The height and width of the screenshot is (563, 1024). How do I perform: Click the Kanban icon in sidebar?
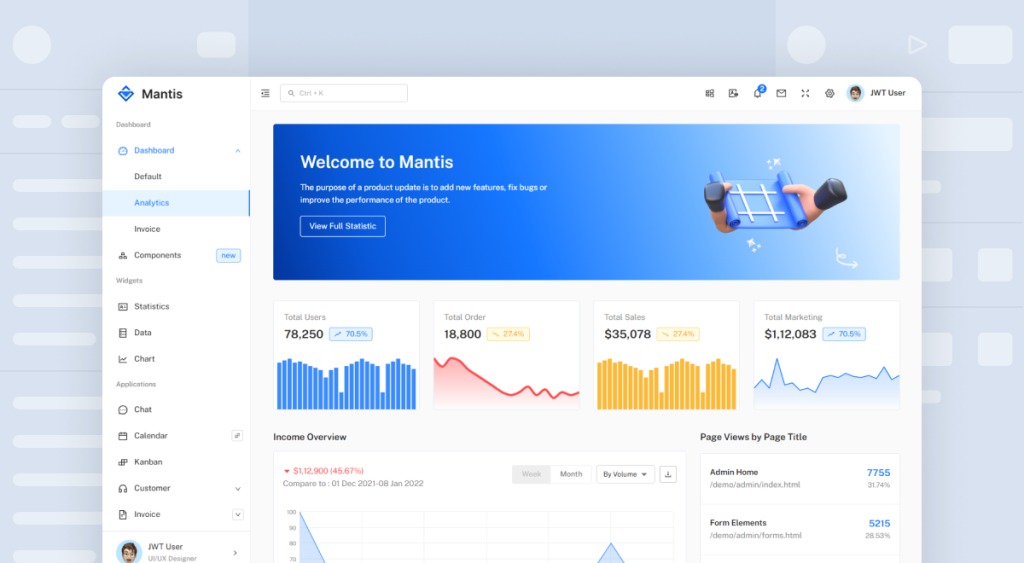[x=122, y=462]
